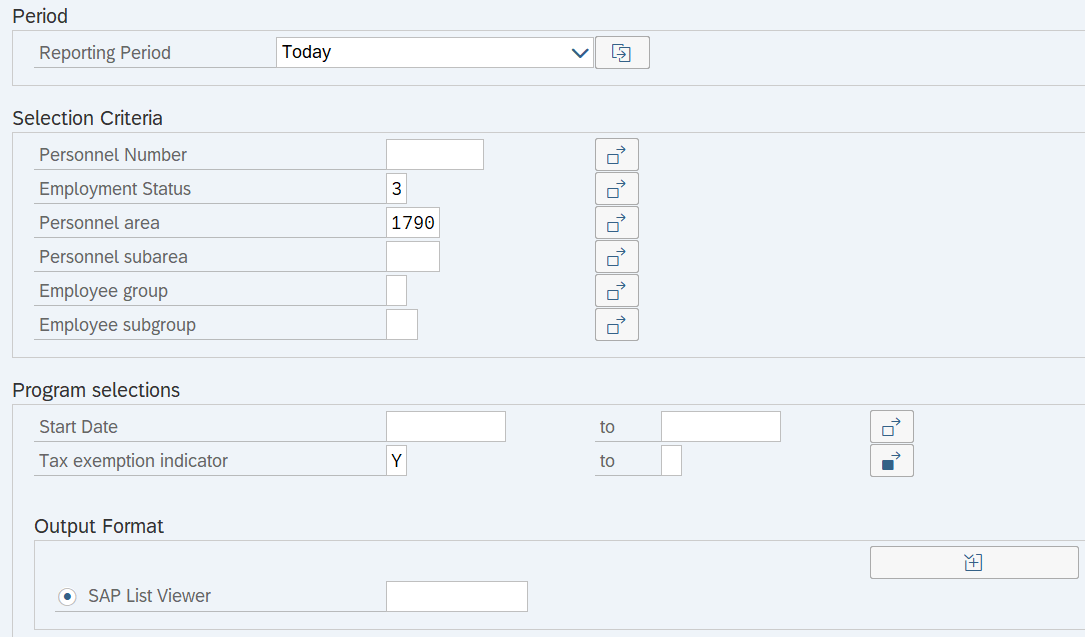Click the Period section heading

pyautogui.click(x=39, y=16)
